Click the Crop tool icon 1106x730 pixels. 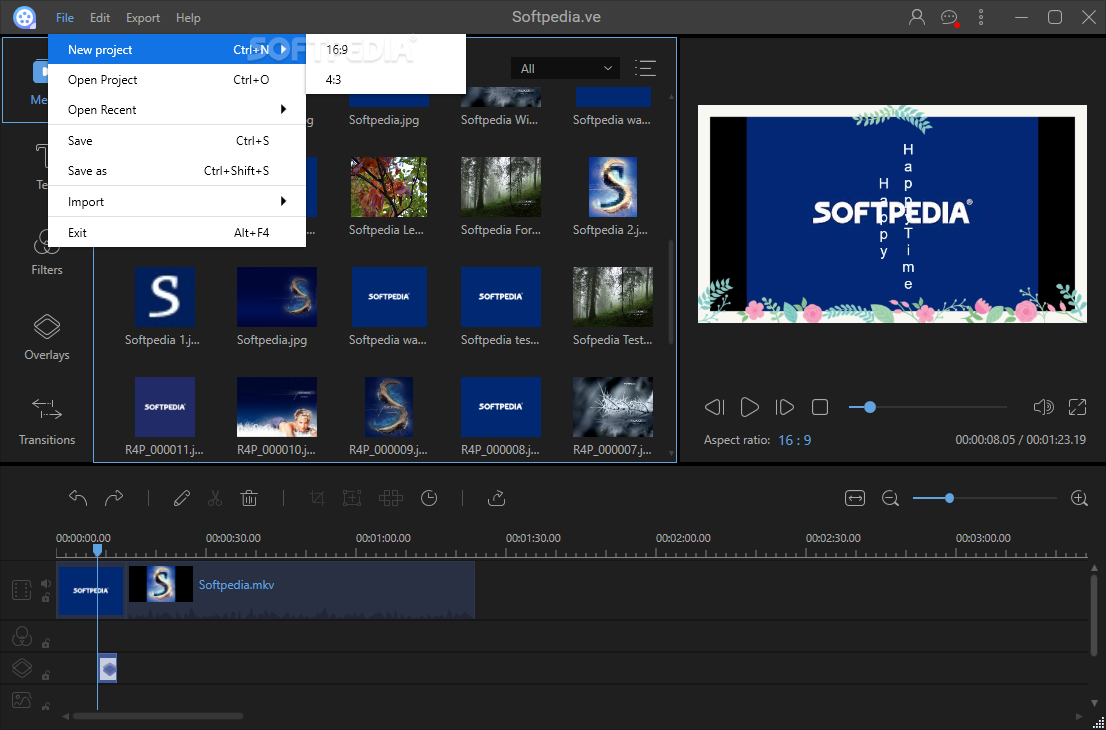pos(317,498)
